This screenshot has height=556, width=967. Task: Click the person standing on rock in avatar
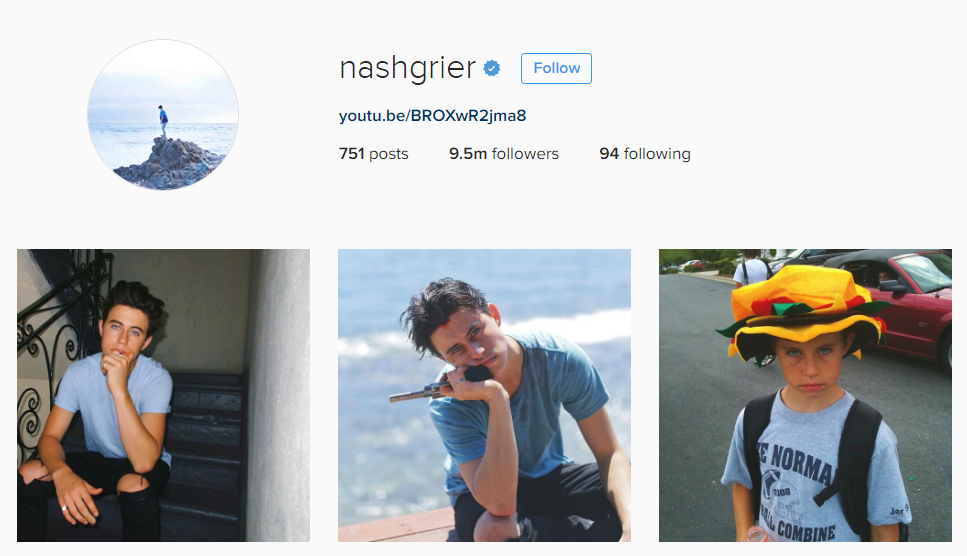coord(163,120)
